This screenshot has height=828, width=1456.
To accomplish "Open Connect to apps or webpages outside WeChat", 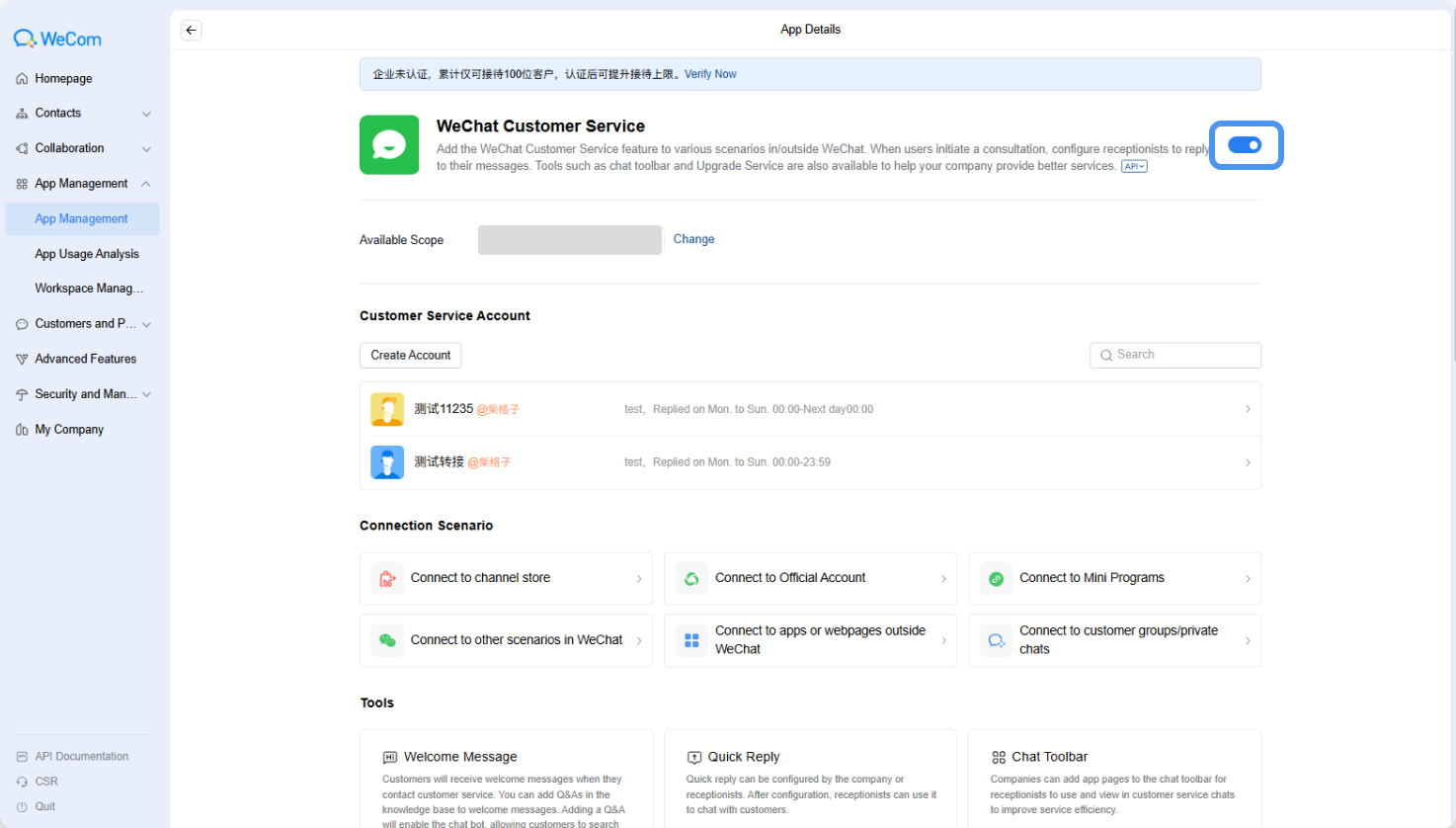I will [x=810, y=640].
